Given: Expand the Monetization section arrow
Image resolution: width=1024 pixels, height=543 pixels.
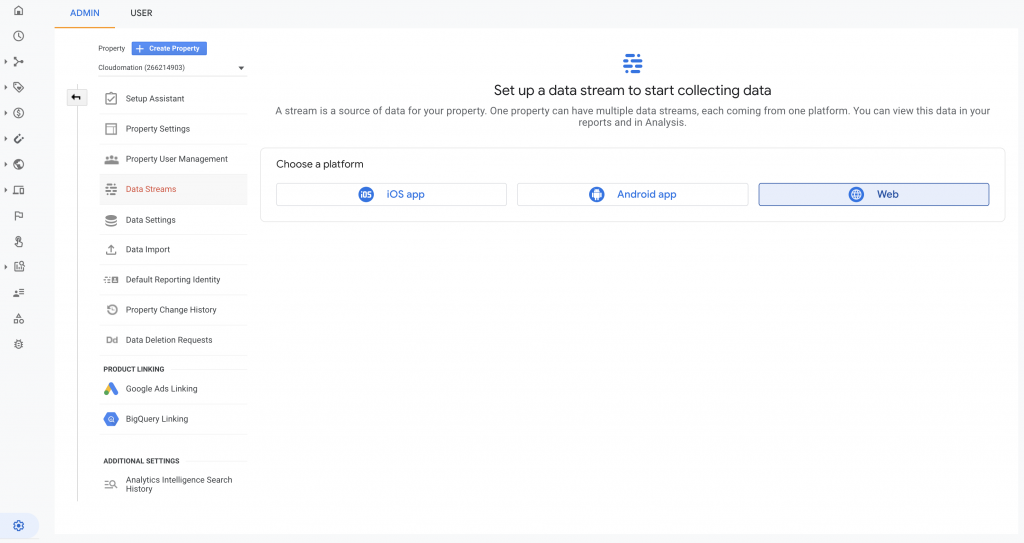Looking at the screenshot, I should pyautogui.click(x=6, y=113).
